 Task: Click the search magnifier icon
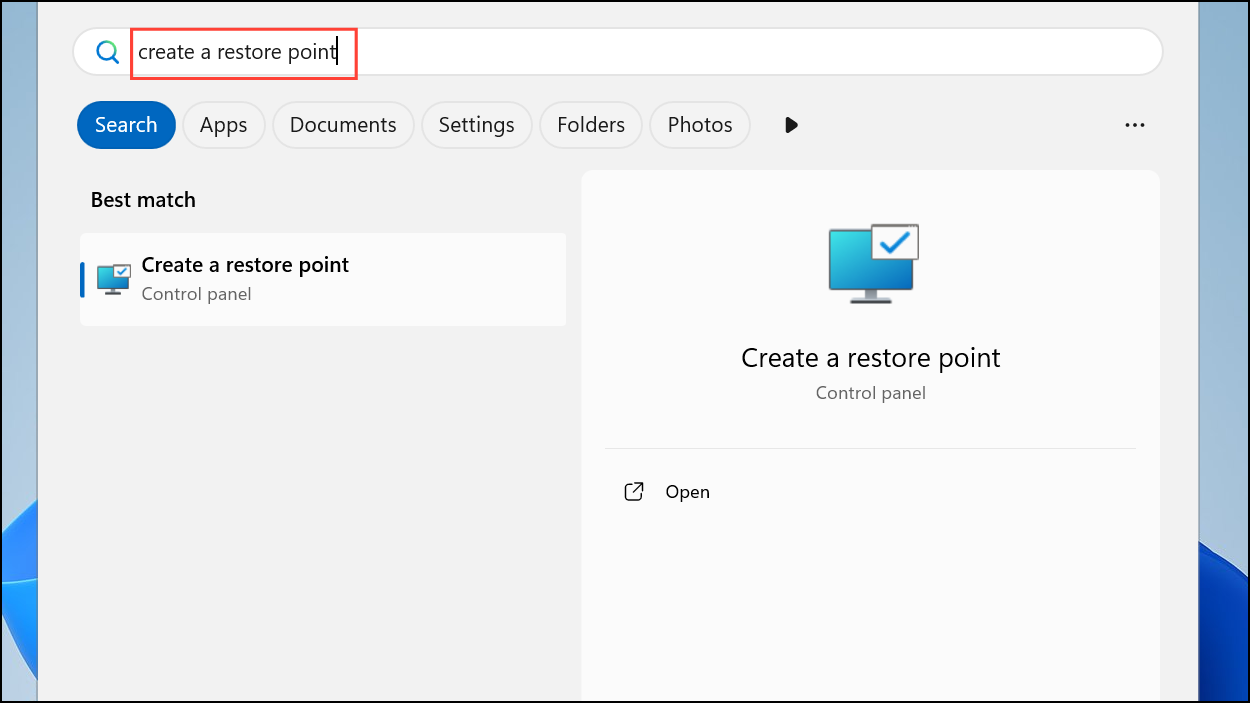(107, 52)
